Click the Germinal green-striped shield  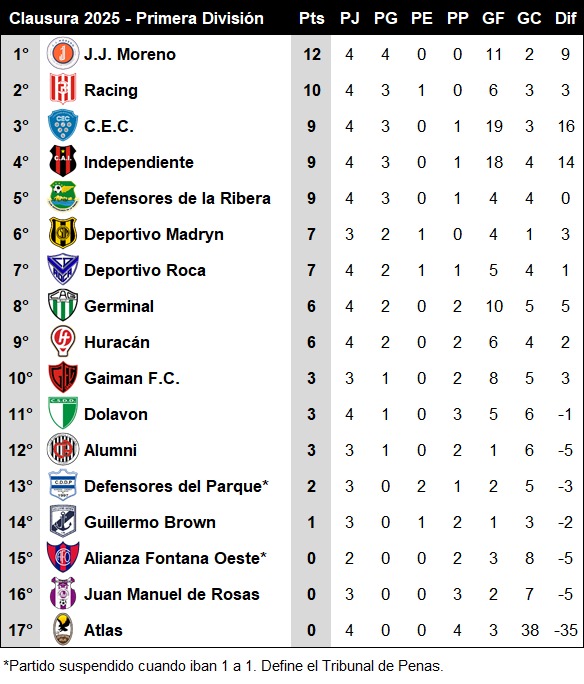pyautogui.click(x=63, y=305)
